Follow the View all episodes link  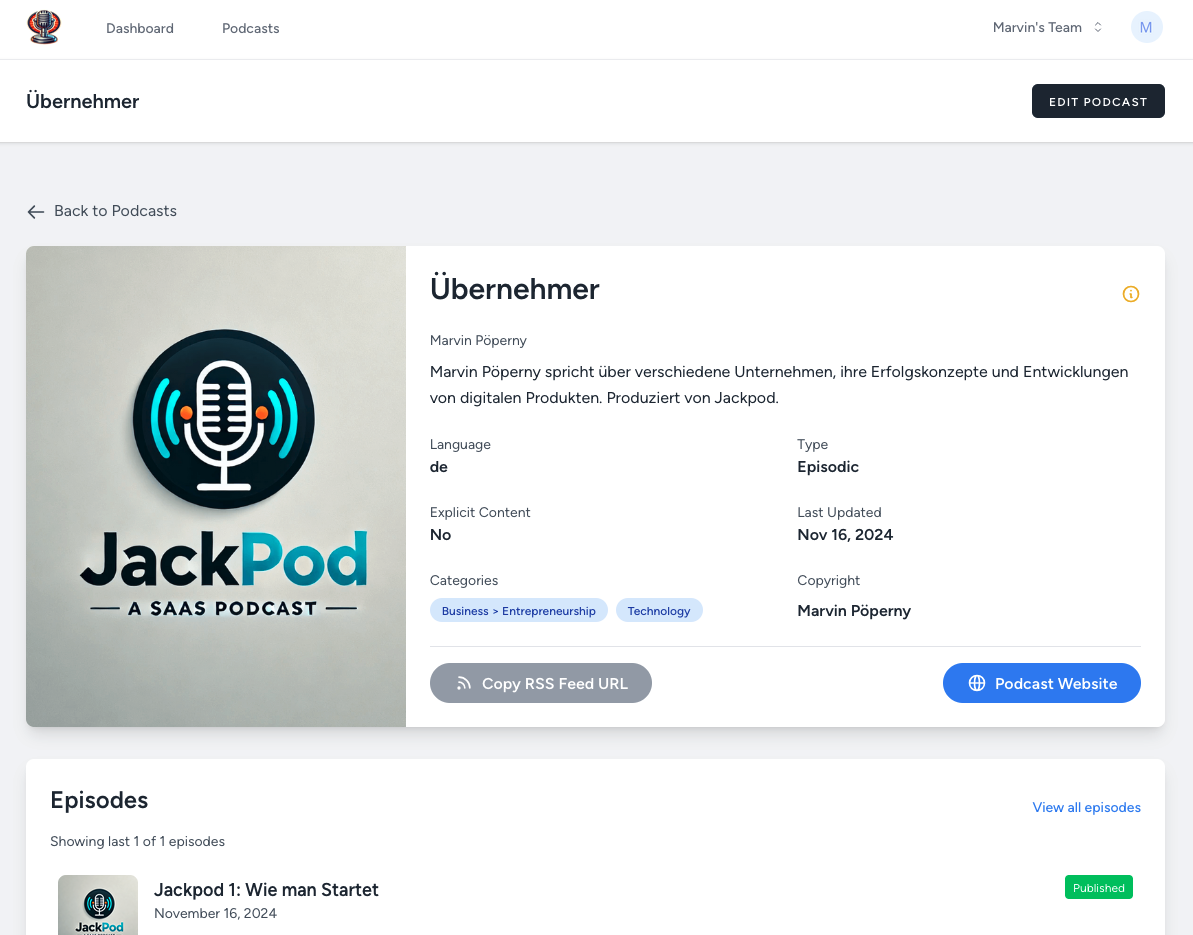pos(1086,807)
